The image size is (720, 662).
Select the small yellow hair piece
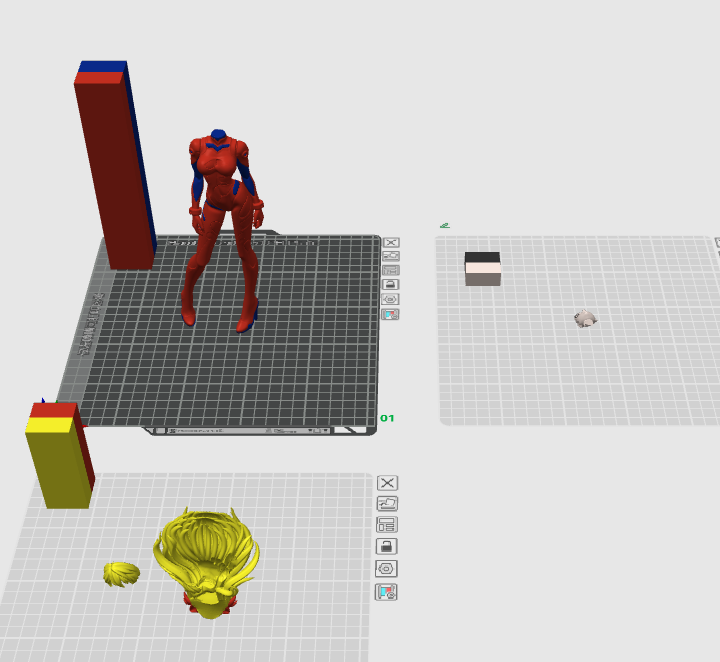(x=122, y=574)
